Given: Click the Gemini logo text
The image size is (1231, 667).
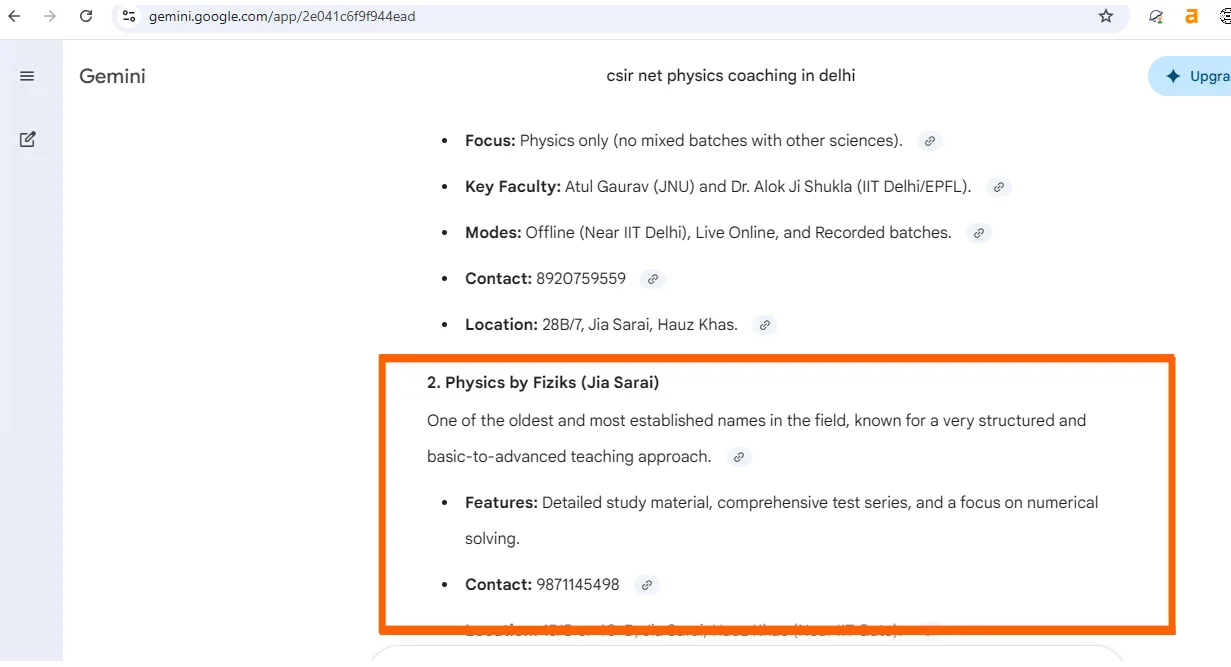Looking at the screenshot, I should (112, 76).
